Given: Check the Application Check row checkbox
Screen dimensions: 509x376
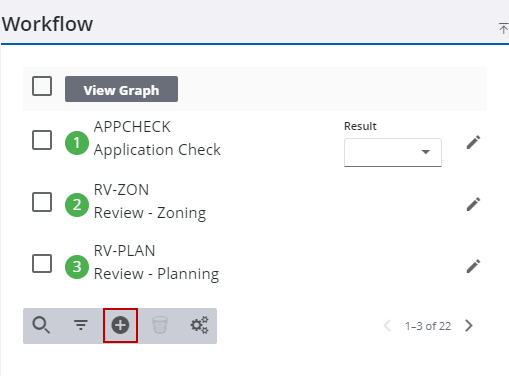Looking at the screenshot, I should click(42, 140).
